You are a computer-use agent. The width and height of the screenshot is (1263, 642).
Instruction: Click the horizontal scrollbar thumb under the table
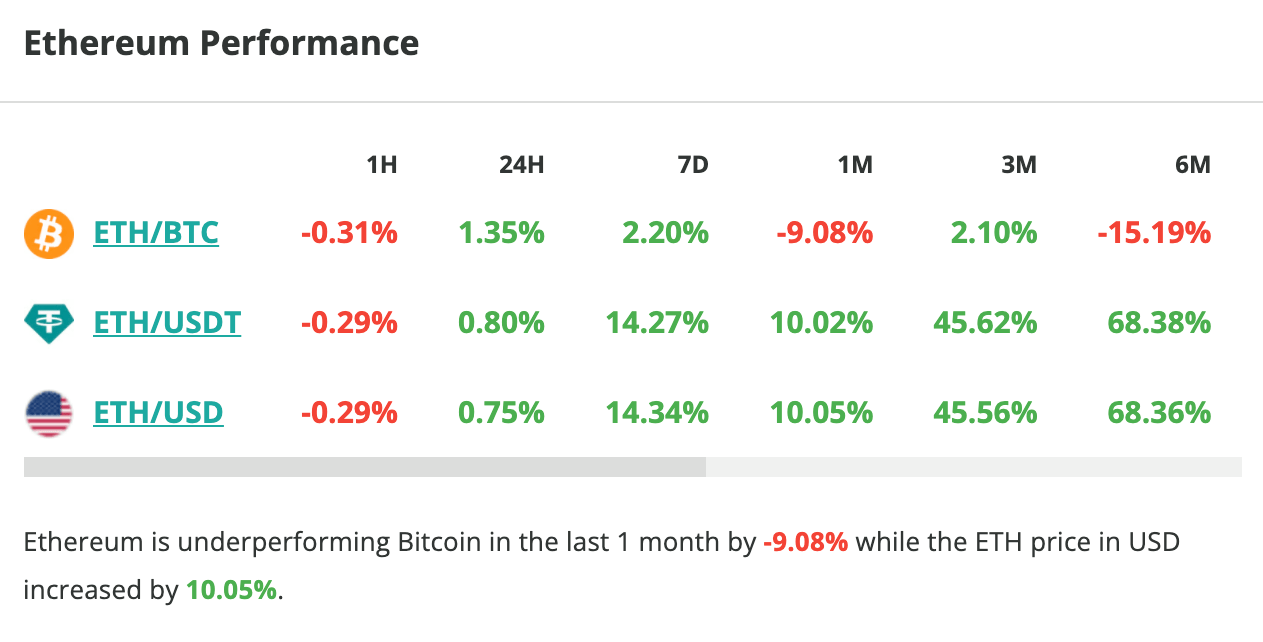(x=365, y=467)
